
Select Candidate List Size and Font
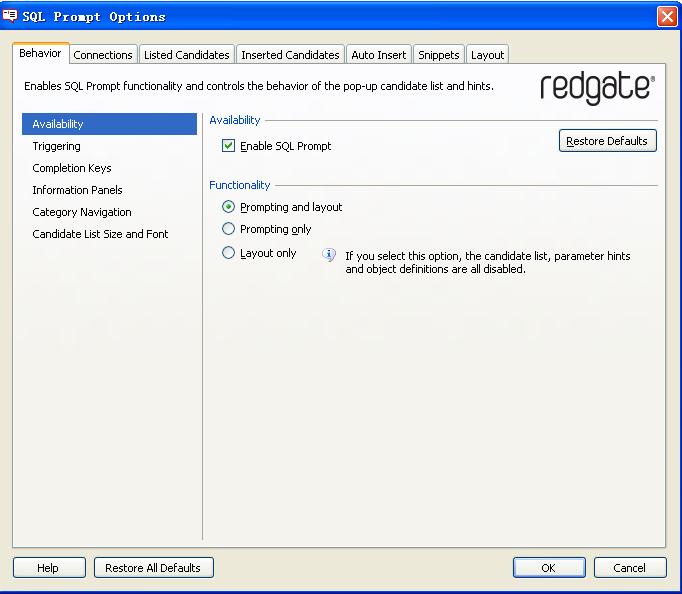point(109,234)
